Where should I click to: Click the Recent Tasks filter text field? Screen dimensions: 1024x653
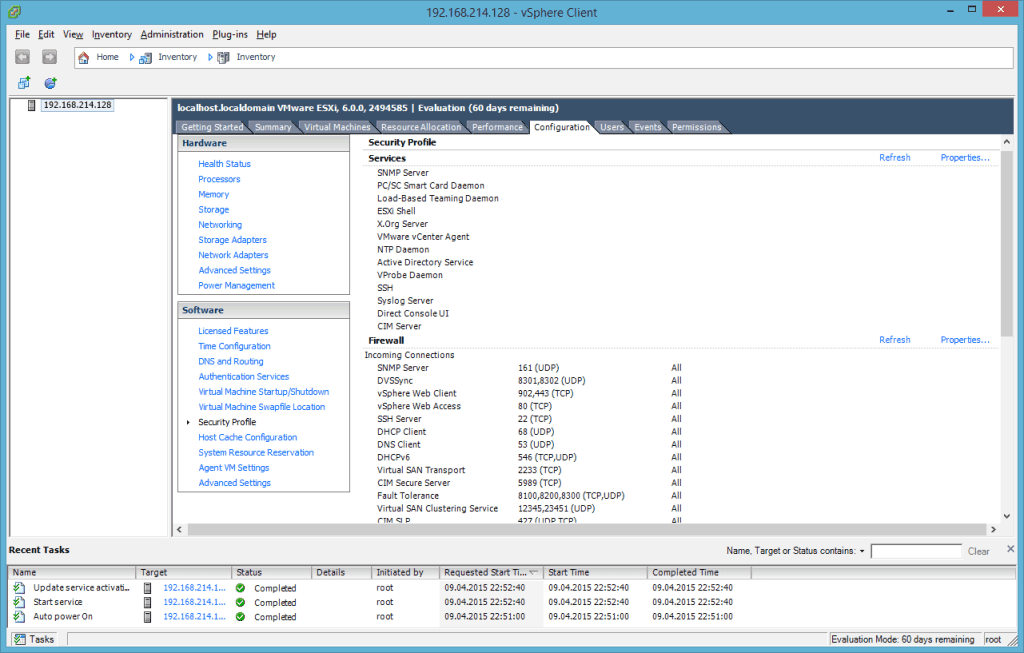[916, 551]
